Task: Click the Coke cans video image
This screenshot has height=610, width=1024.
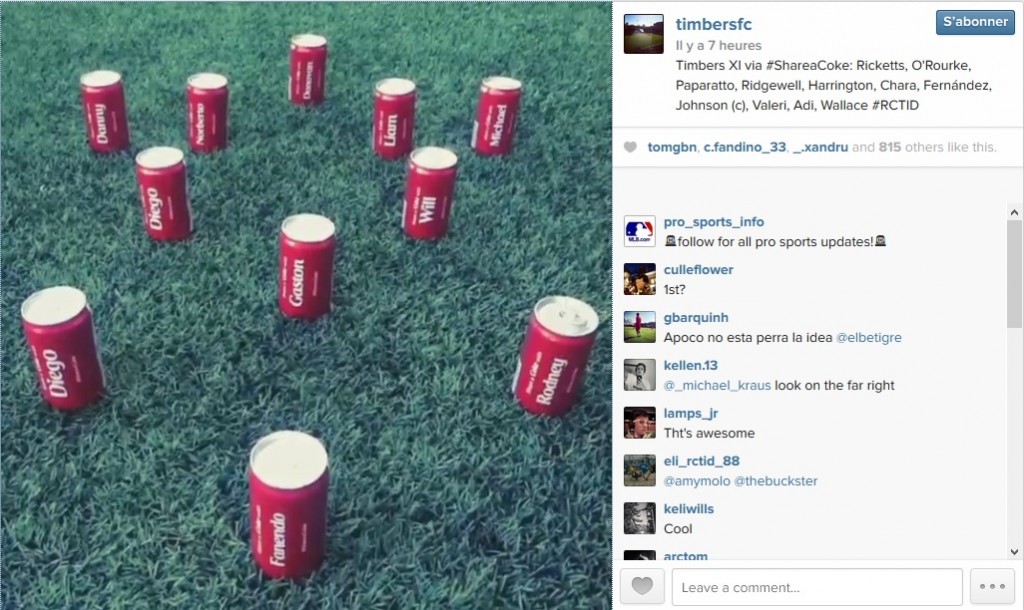Action: (x=306, y=305)
